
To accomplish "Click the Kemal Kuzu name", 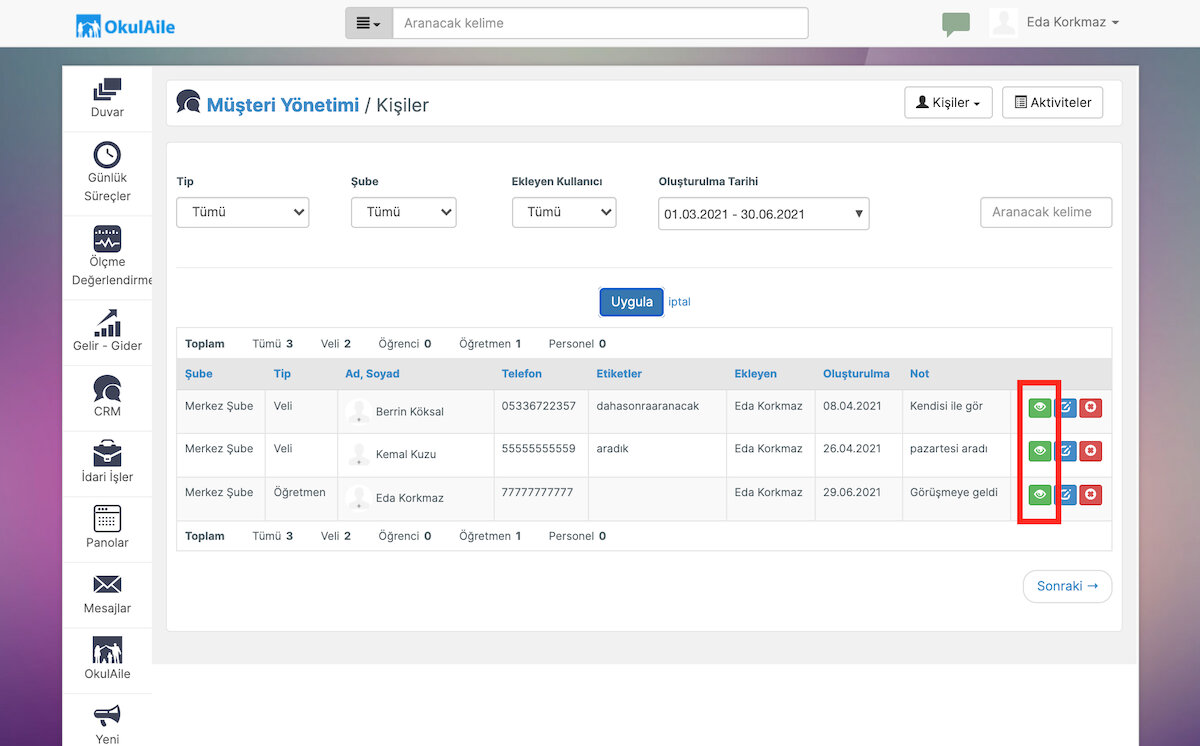I will pyautogui.click(x=406, y=455).
